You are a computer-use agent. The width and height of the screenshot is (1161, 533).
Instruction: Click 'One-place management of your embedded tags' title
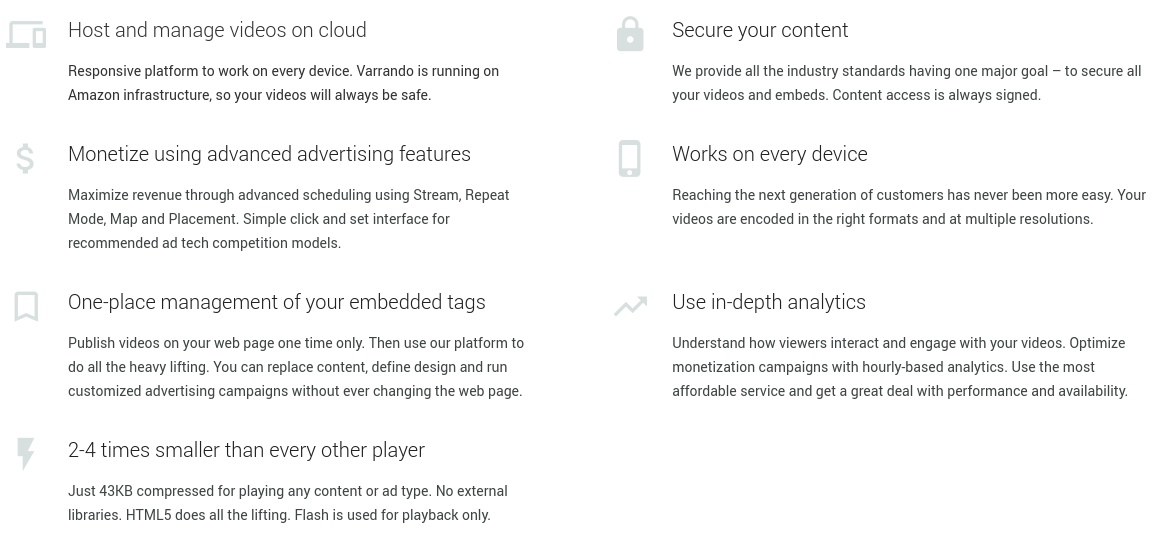pyautogui.click(x=276, y=302)
